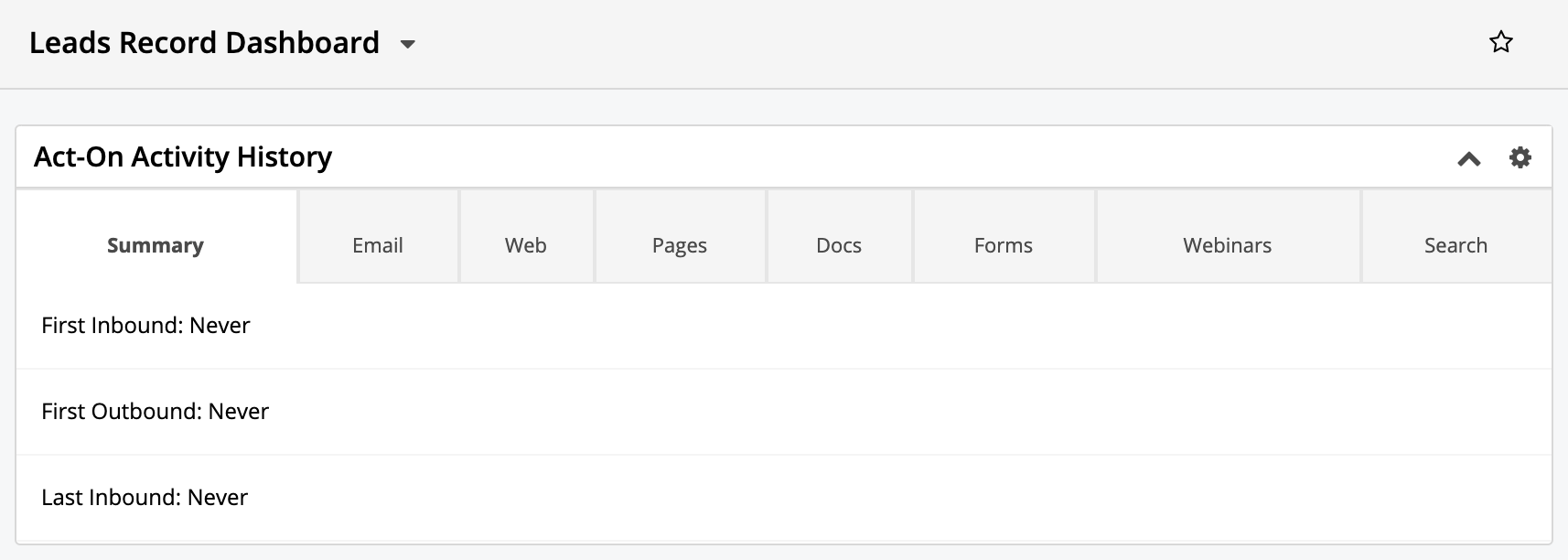1568x560 pixels.
Task: Open the Search tab
Action: (x=1456, y=245)
